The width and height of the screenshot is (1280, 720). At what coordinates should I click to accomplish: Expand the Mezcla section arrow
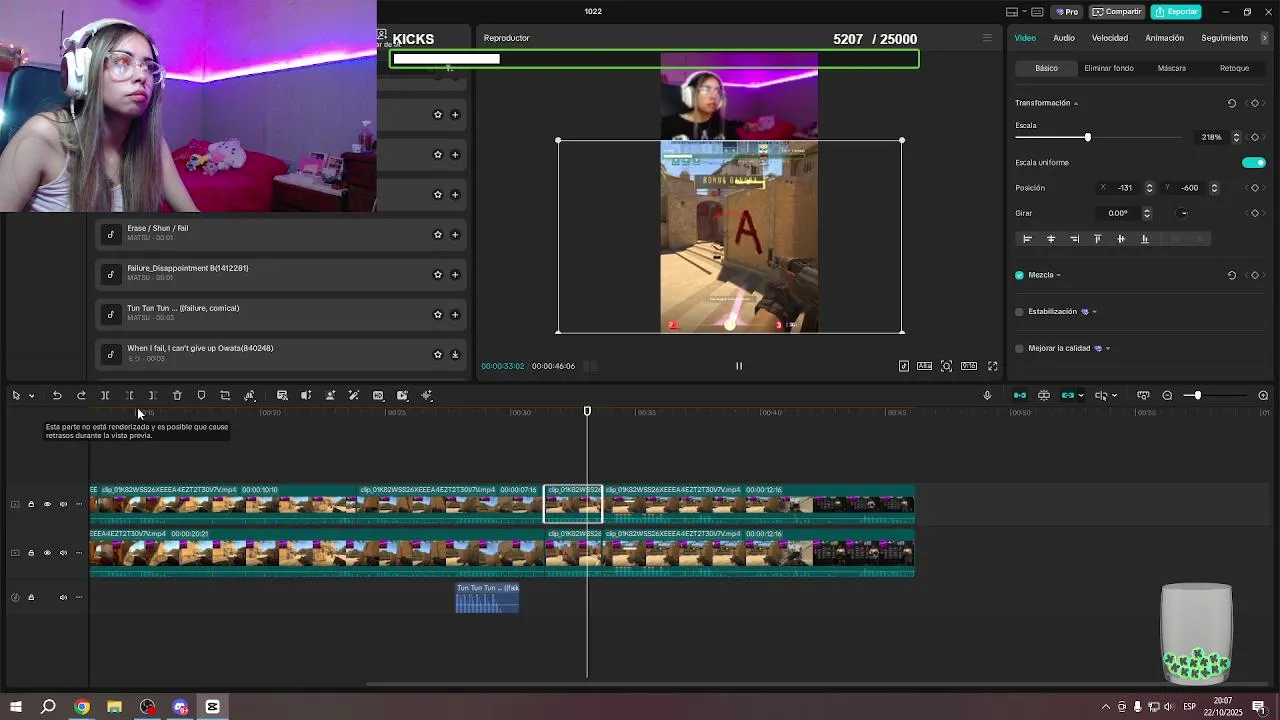[x=1058, y=275]
